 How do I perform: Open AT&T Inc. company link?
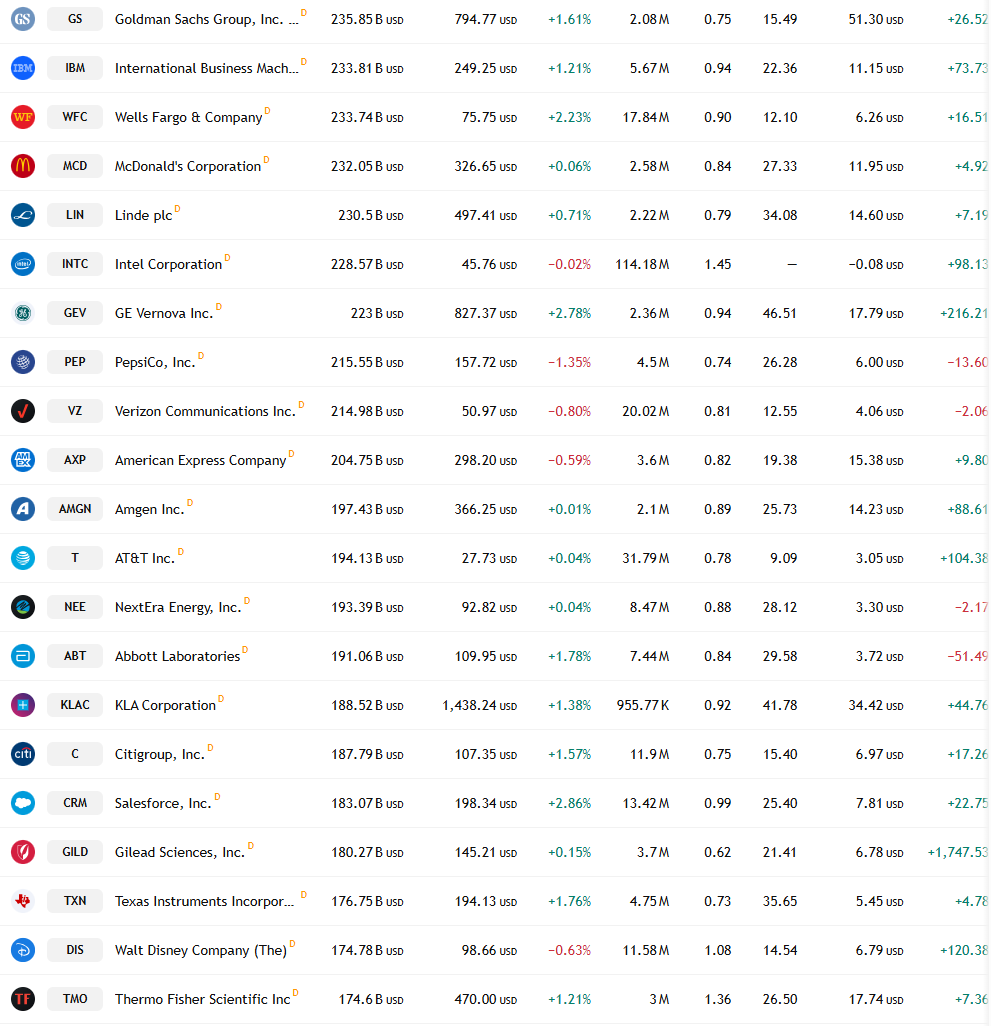(x=145, y=559)
